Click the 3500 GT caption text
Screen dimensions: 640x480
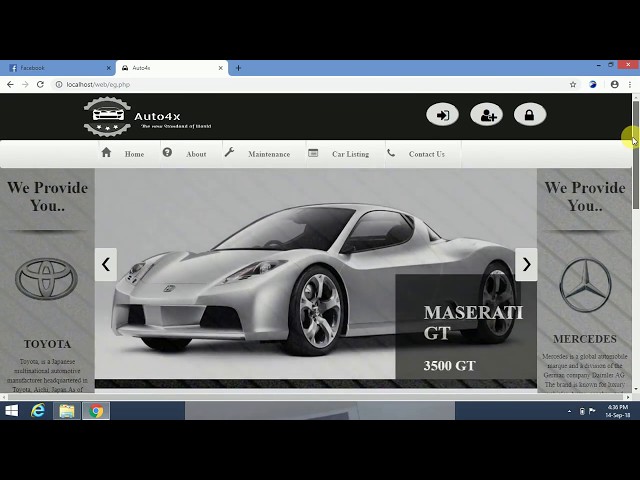point(449,366)
